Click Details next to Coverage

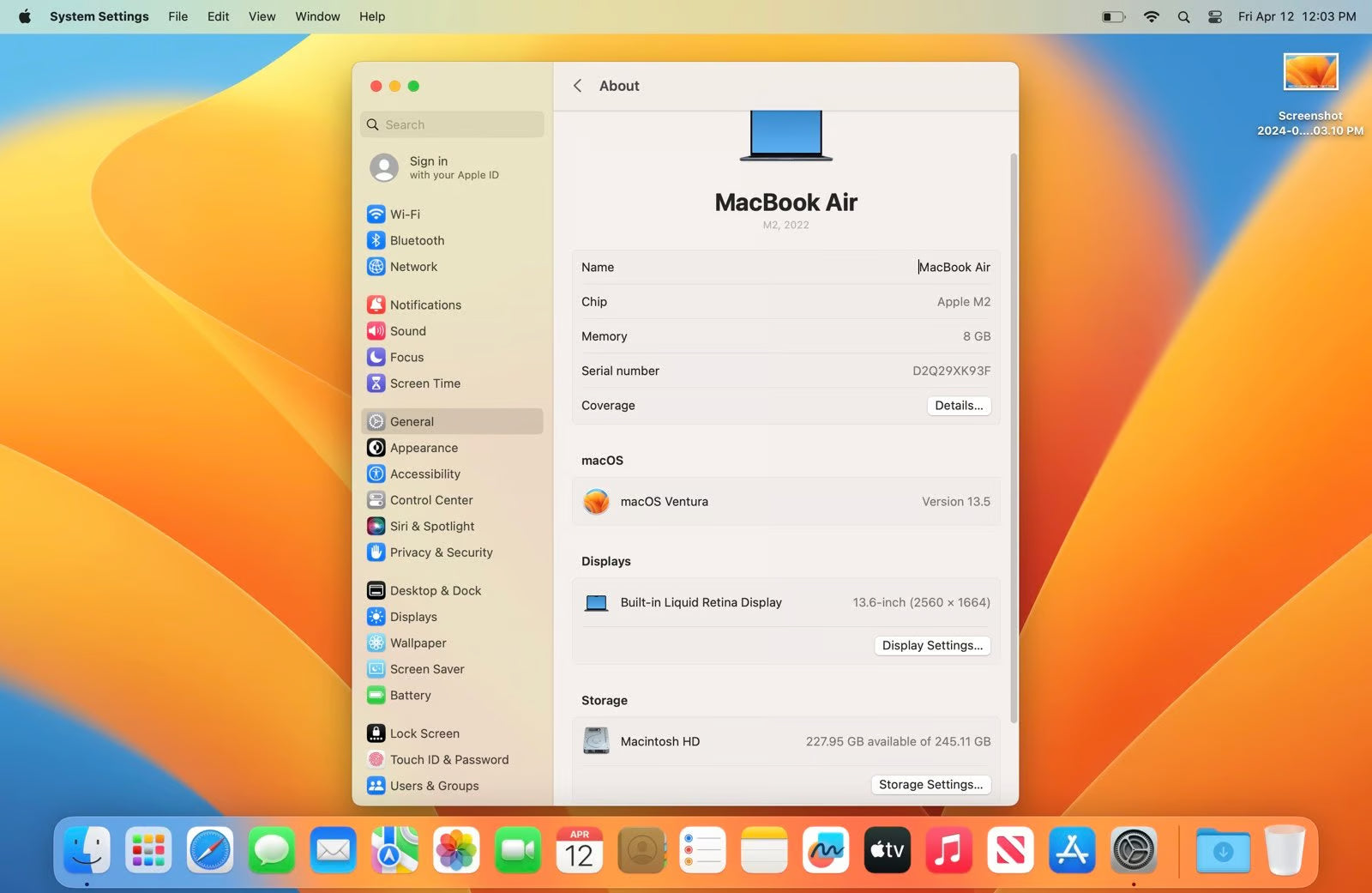959,405
